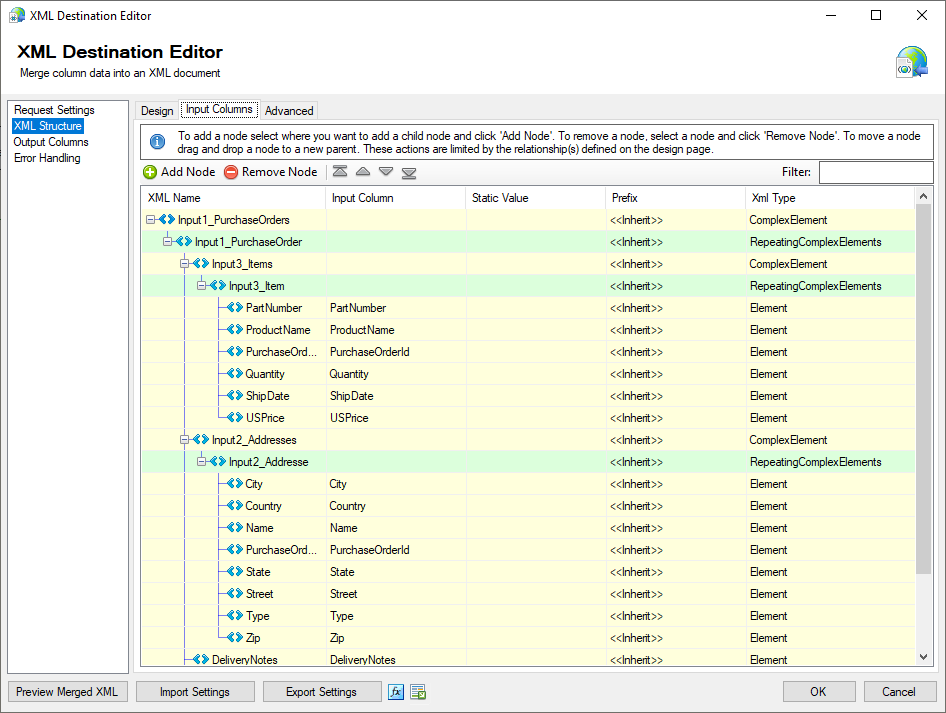This screenshot has width=946, height=713.
Task: Switch to the Design tab
Action: point(157,110)
